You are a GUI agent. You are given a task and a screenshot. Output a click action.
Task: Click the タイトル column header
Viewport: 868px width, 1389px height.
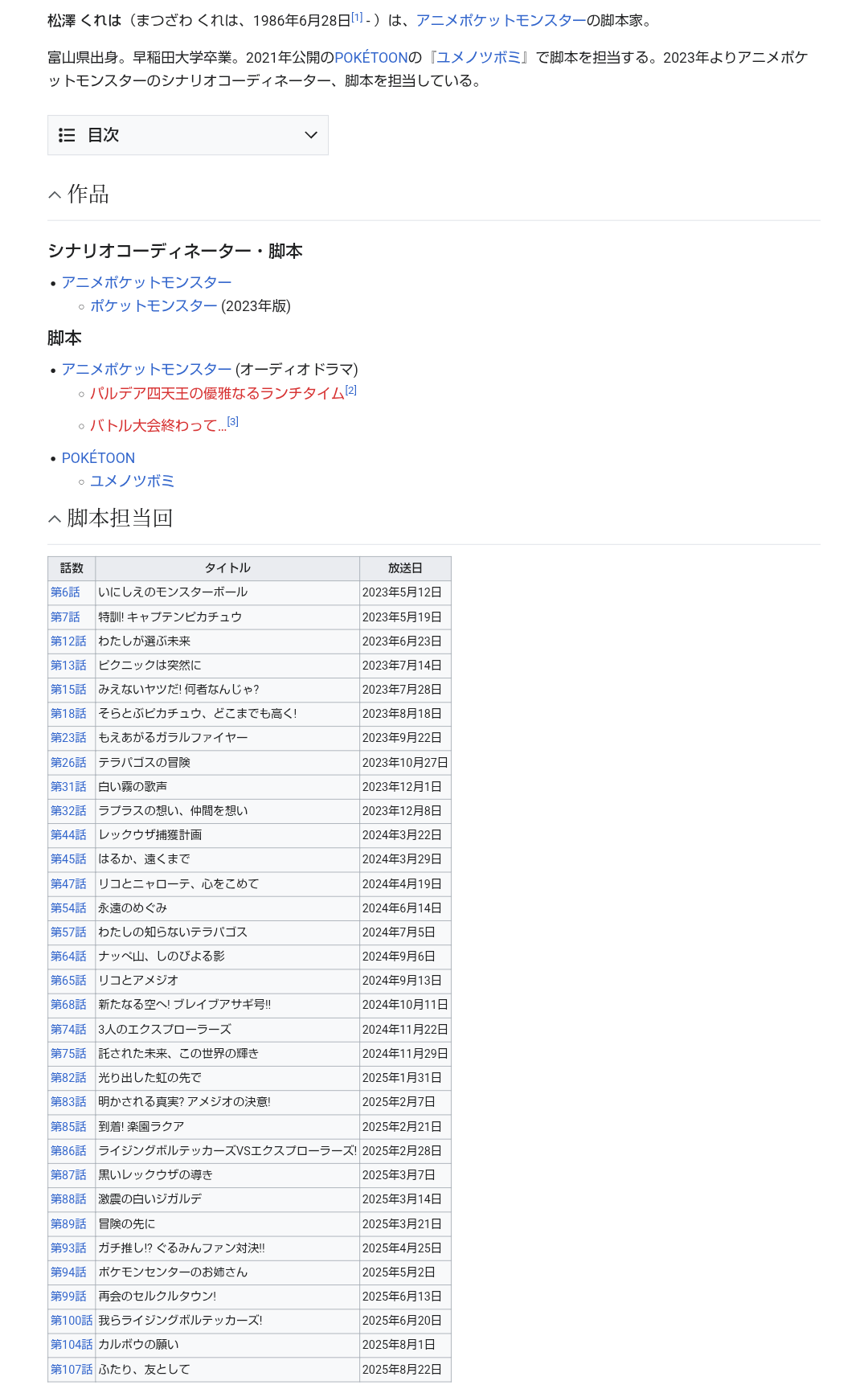click(x=227, y=568)
